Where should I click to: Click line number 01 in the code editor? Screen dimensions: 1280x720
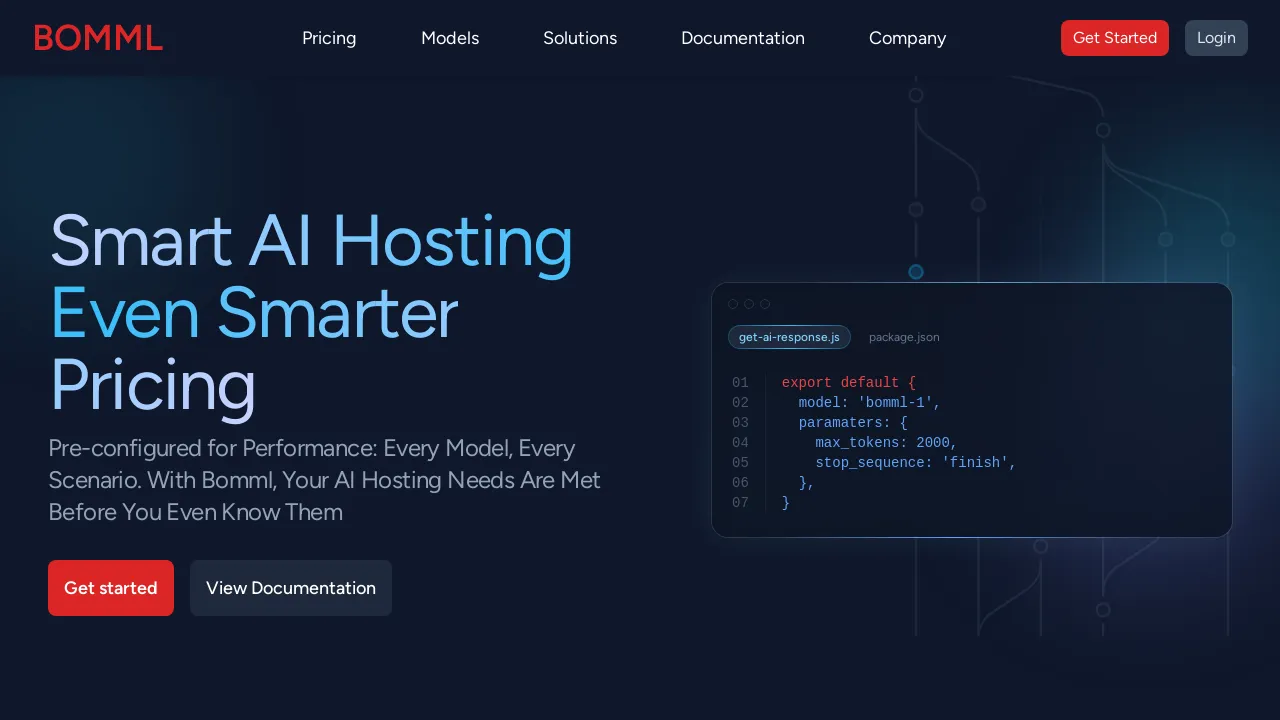[x=740, y=383]
